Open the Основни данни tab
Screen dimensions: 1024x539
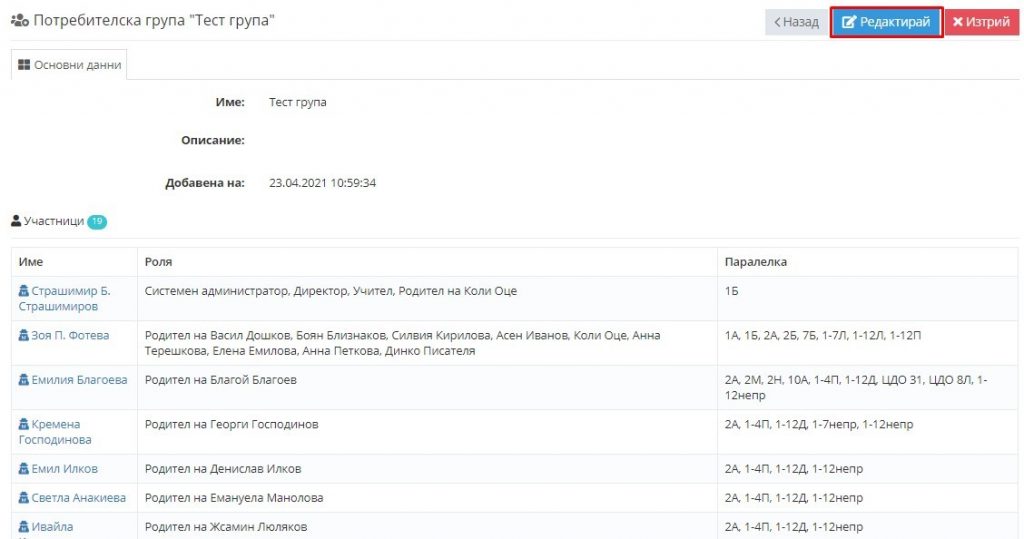click(69, 65)
